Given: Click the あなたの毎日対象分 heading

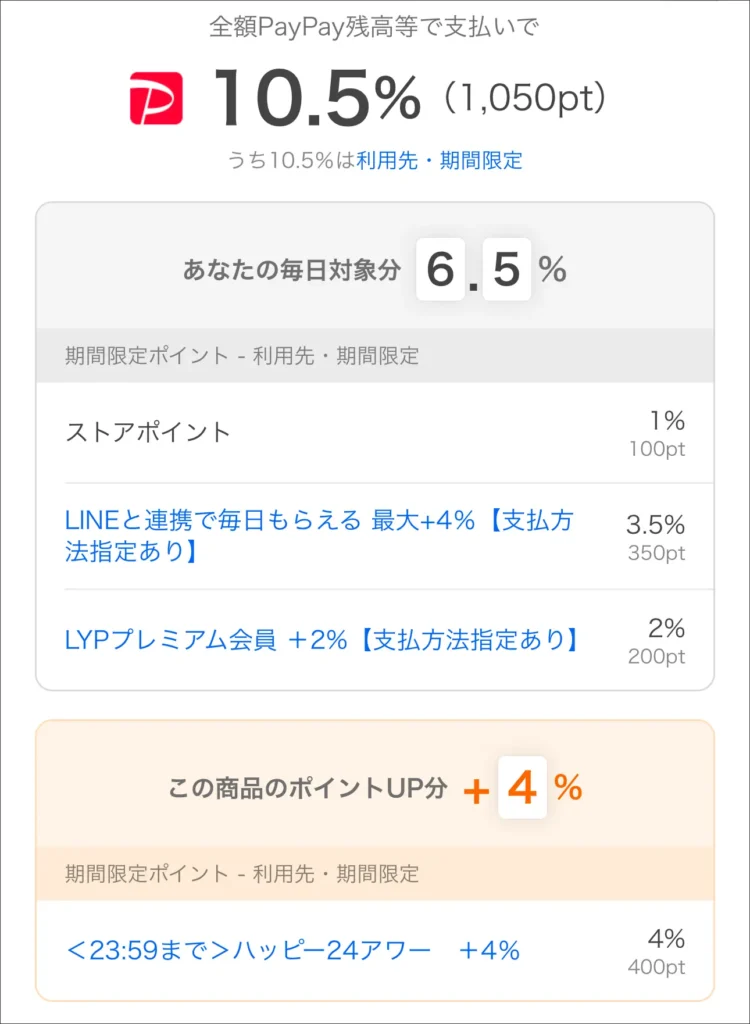Looking at the screenshot, I should pos(291,270).
